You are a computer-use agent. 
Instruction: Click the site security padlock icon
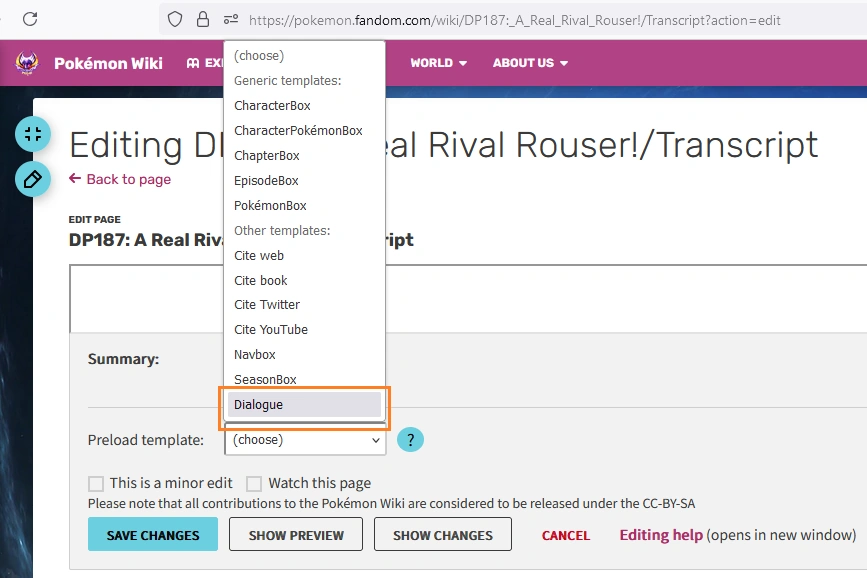(x=203, y=20)
